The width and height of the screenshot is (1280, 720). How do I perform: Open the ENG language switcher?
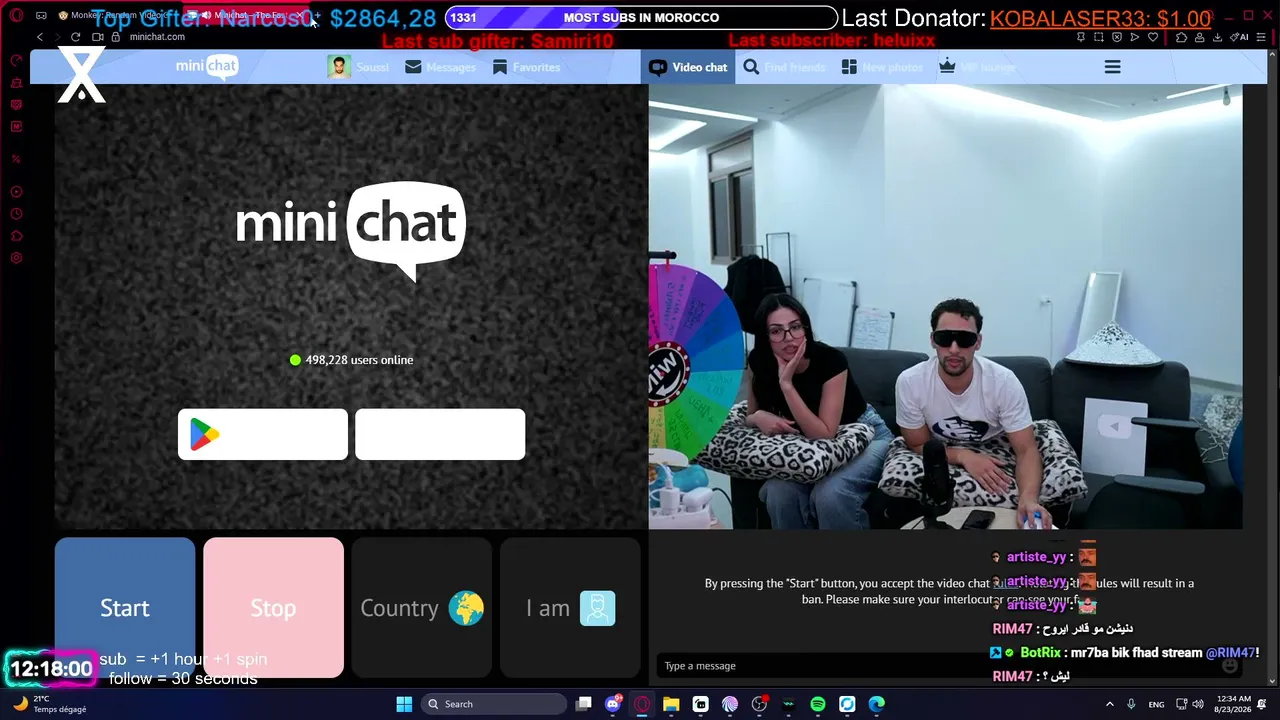1156,704
